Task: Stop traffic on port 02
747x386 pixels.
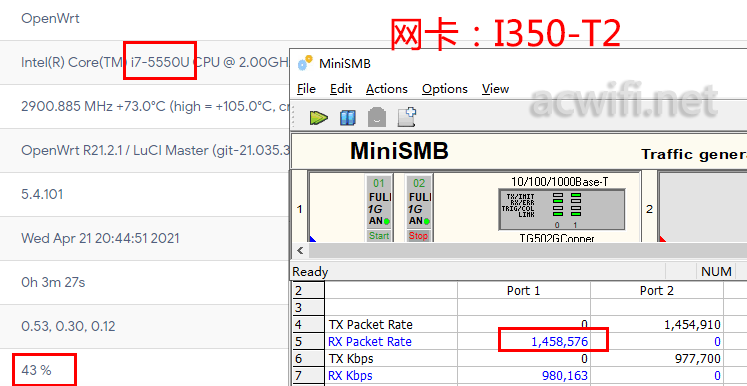Action: (418, 236)
